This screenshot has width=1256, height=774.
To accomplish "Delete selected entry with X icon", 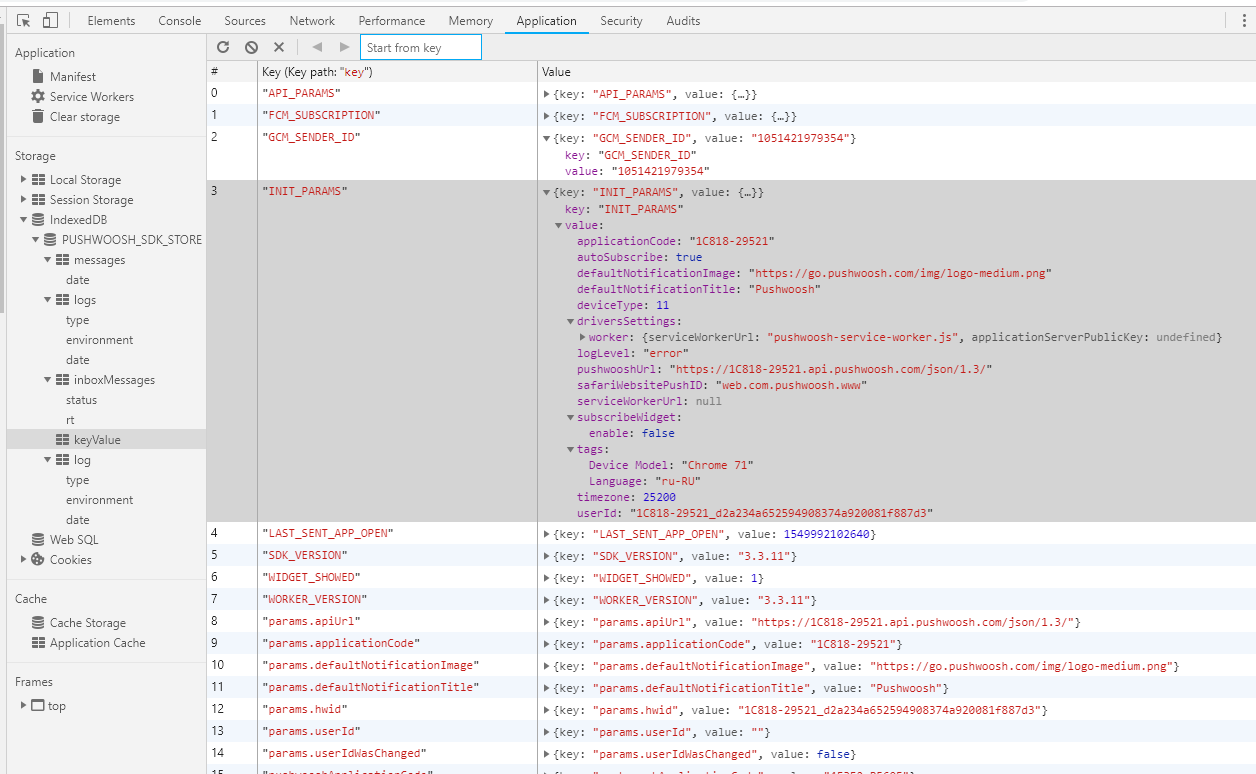I will tap(279, 47).
